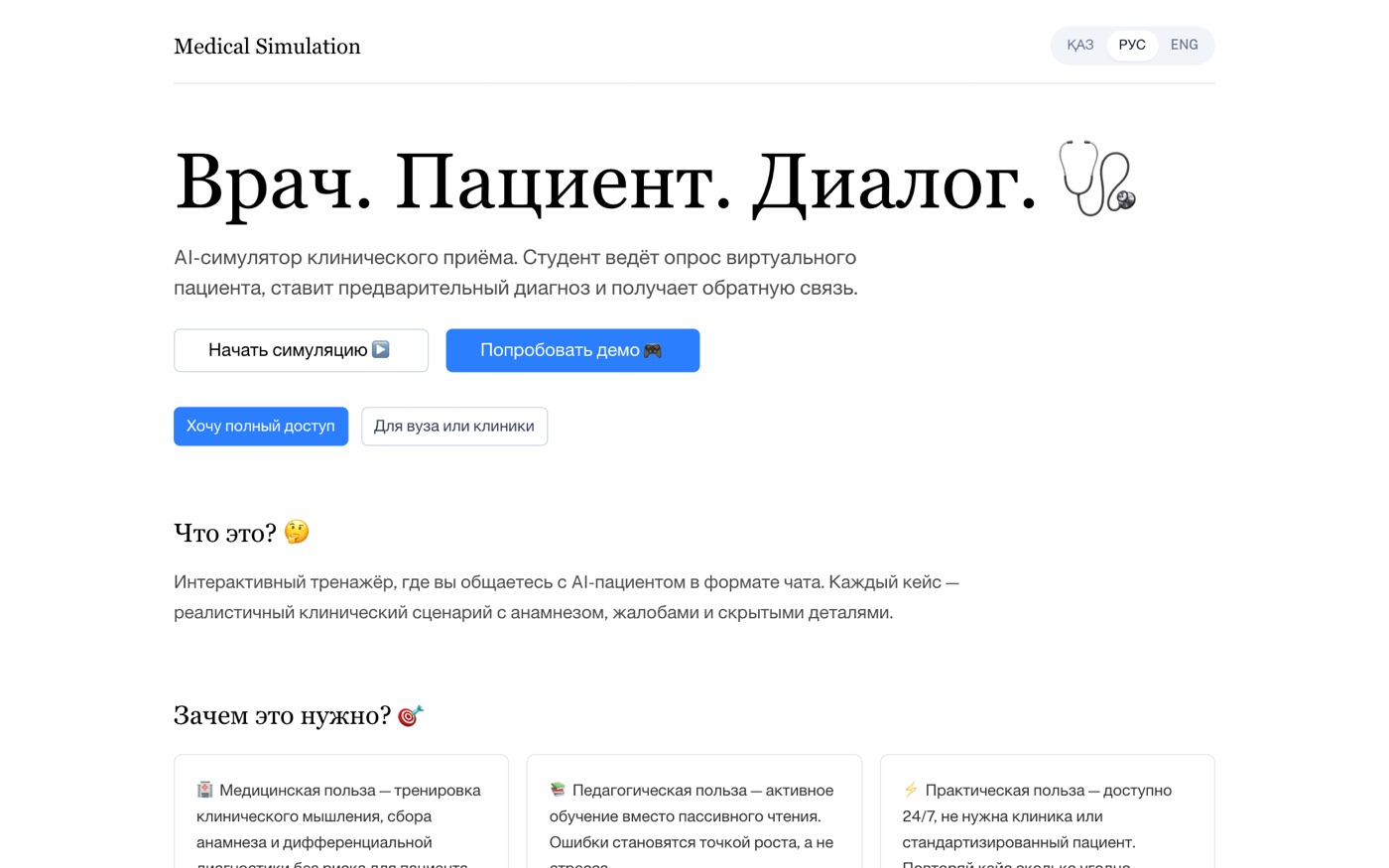This screenshot has height=868, width=1389.
Task: Switch language to ENG
Action: [1185, 46]
